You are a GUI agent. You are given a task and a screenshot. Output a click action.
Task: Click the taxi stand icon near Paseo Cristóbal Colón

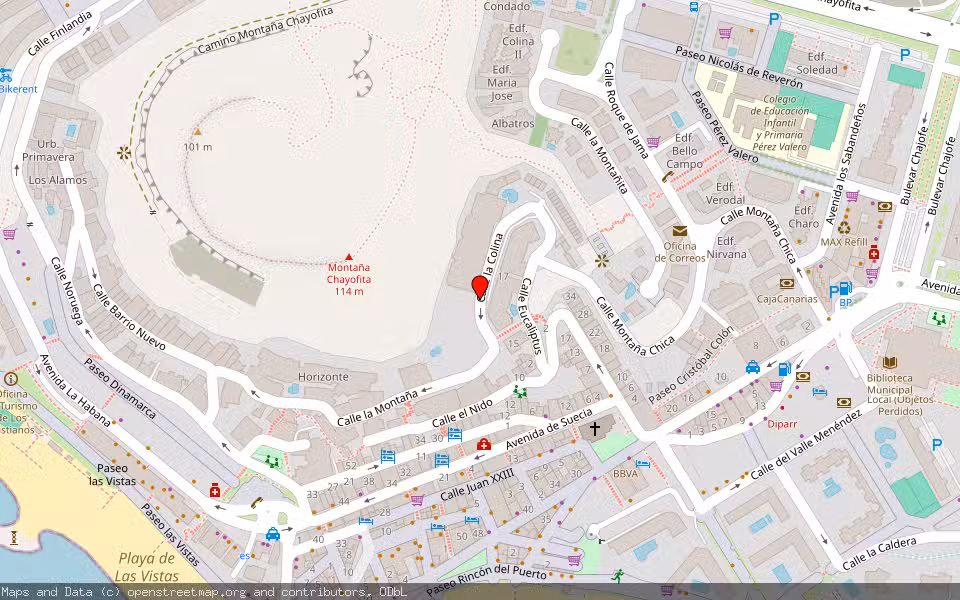(752, 367)
